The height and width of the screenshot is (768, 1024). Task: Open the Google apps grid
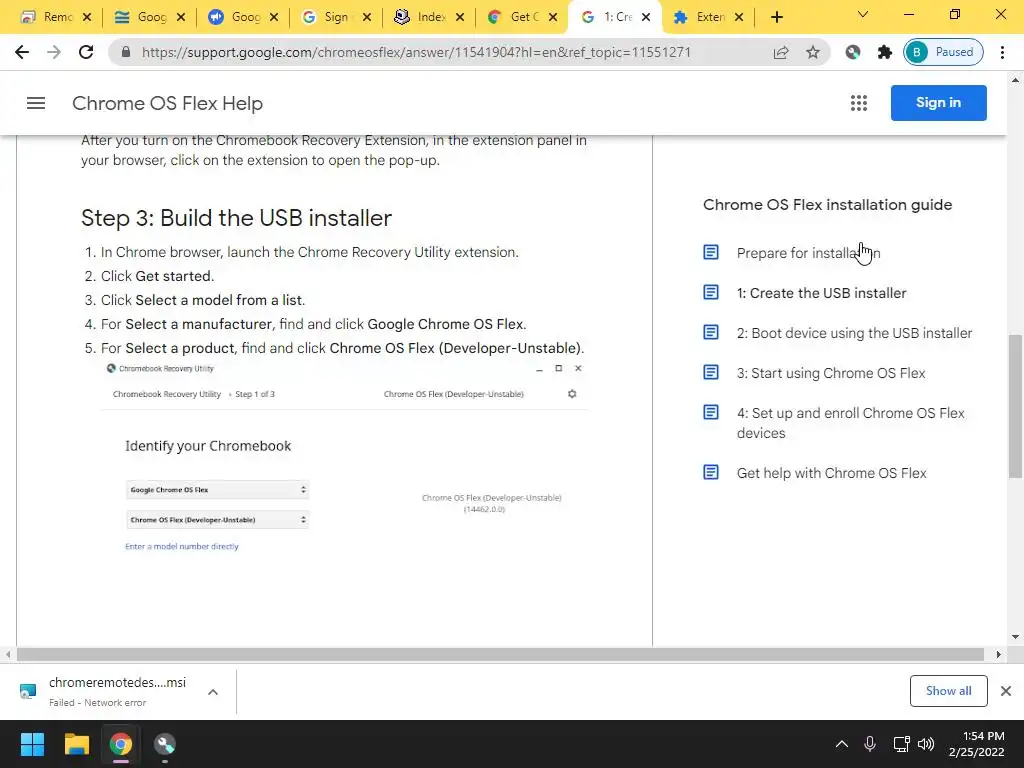pos(859,103)
